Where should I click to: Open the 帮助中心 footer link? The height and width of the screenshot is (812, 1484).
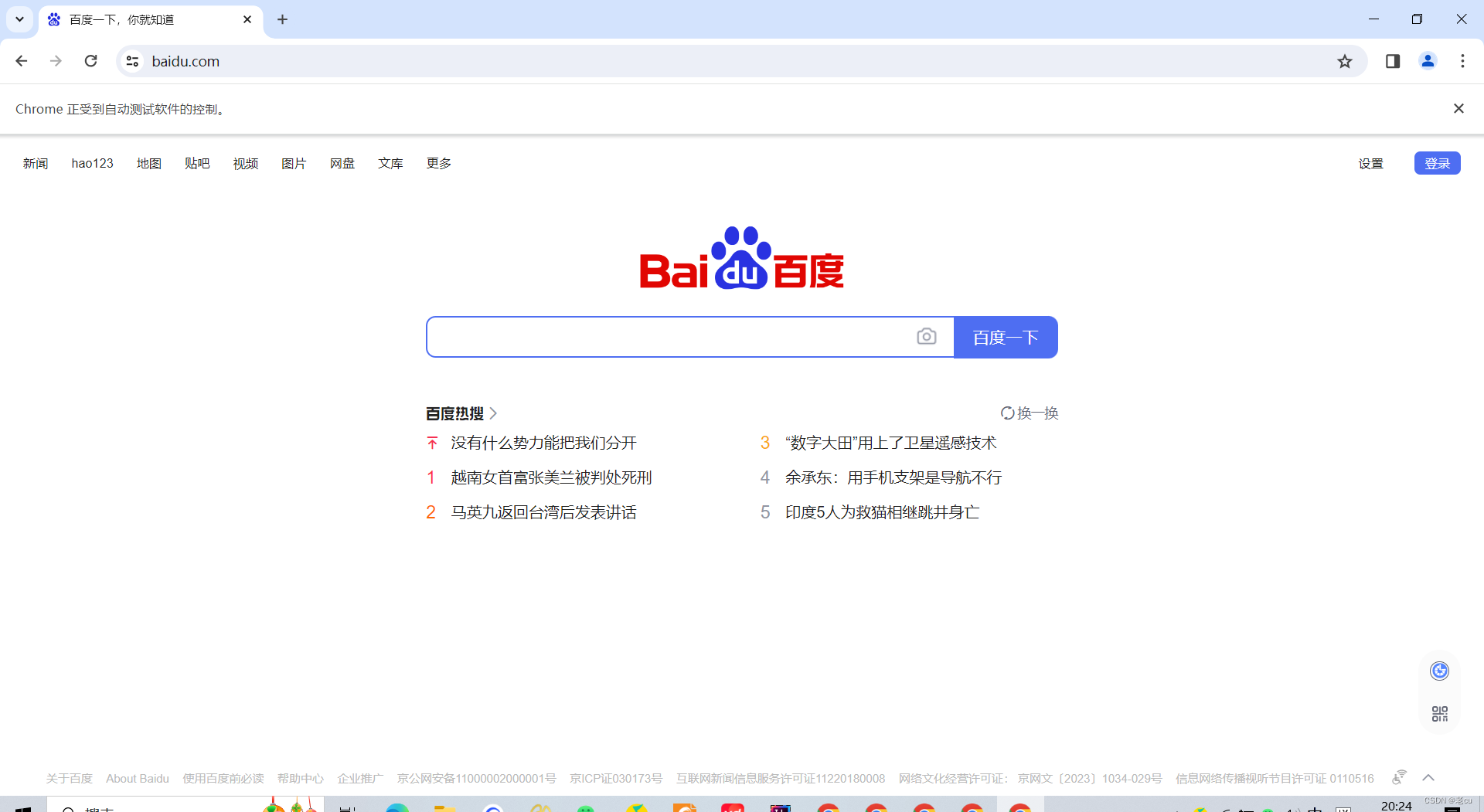click(301, 778)
